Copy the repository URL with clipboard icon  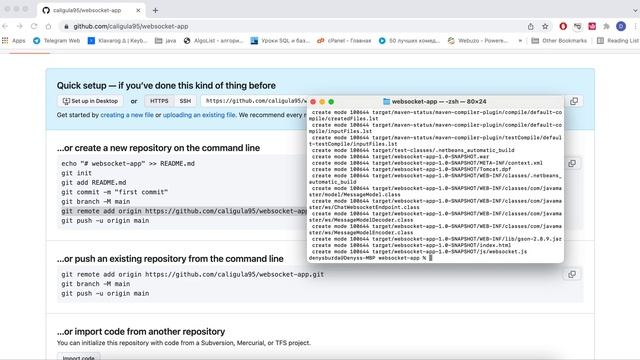574,101
